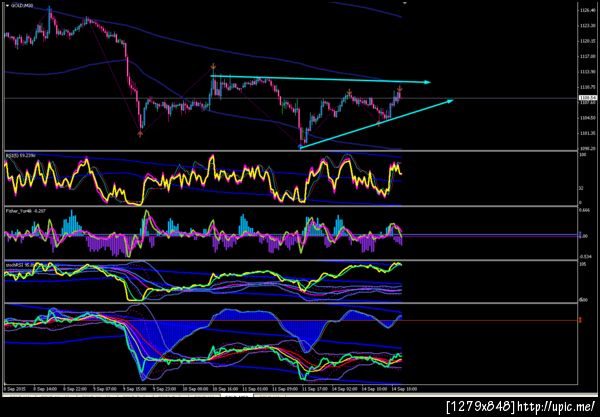Click the Fisher_Yur4ik indicator label

(26, 211)
